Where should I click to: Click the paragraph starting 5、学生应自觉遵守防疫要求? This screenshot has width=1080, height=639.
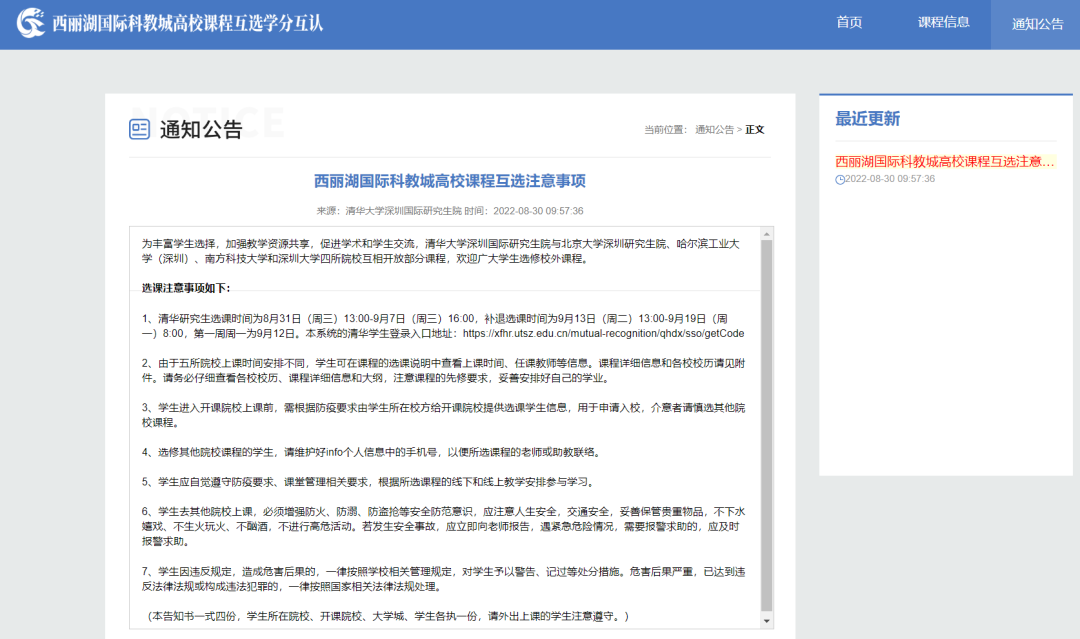click(368, 482)
